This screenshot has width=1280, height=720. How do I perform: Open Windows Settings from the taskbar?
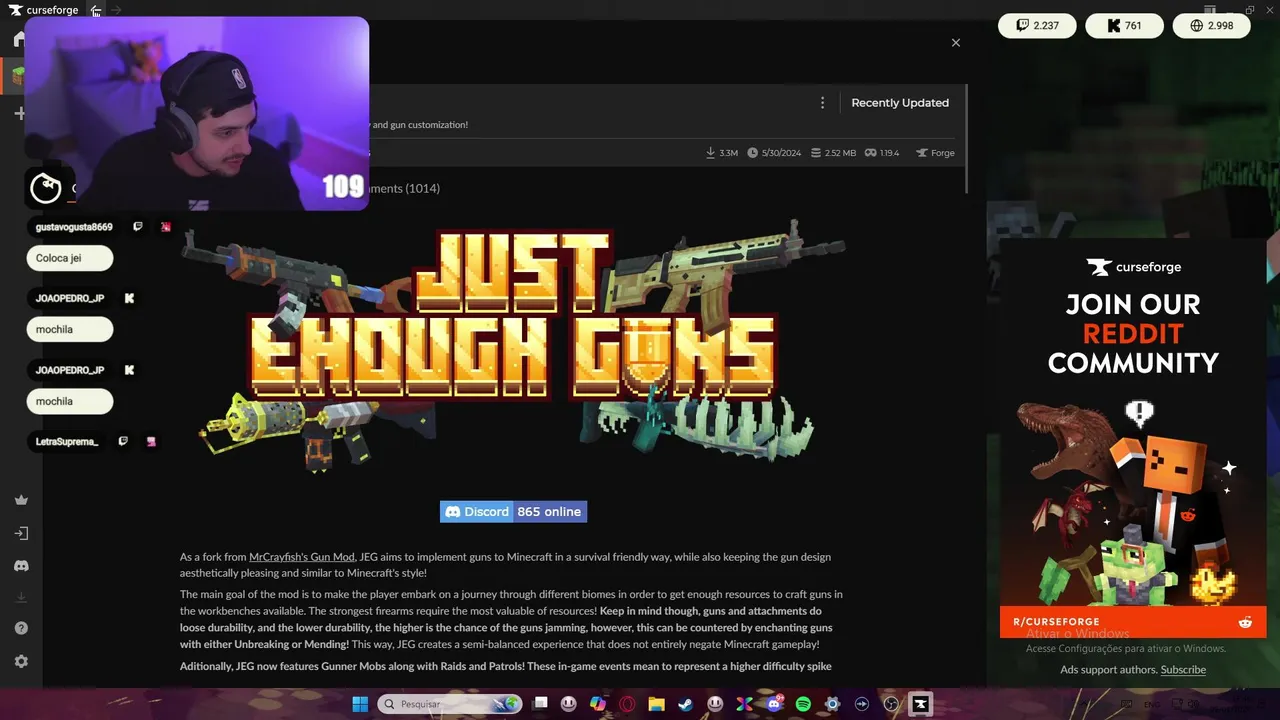[x=832, y=704]
